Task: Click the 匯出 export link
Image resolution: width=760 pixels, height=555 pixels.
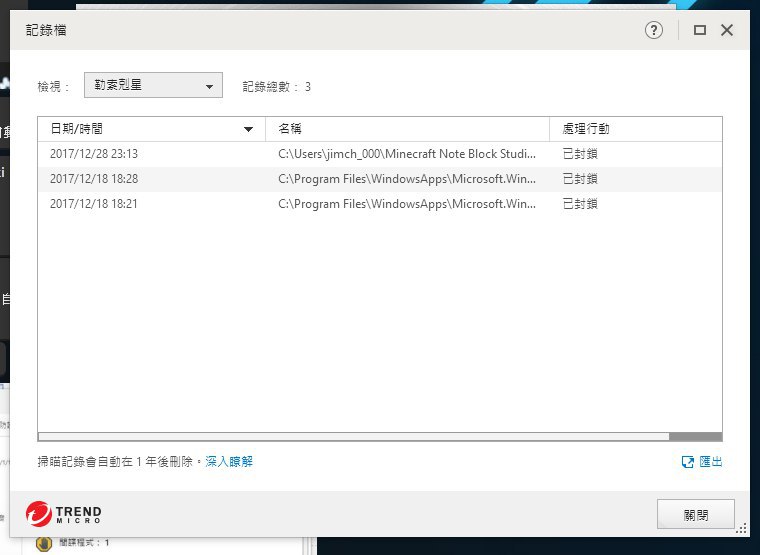Action: pos(711,462)
